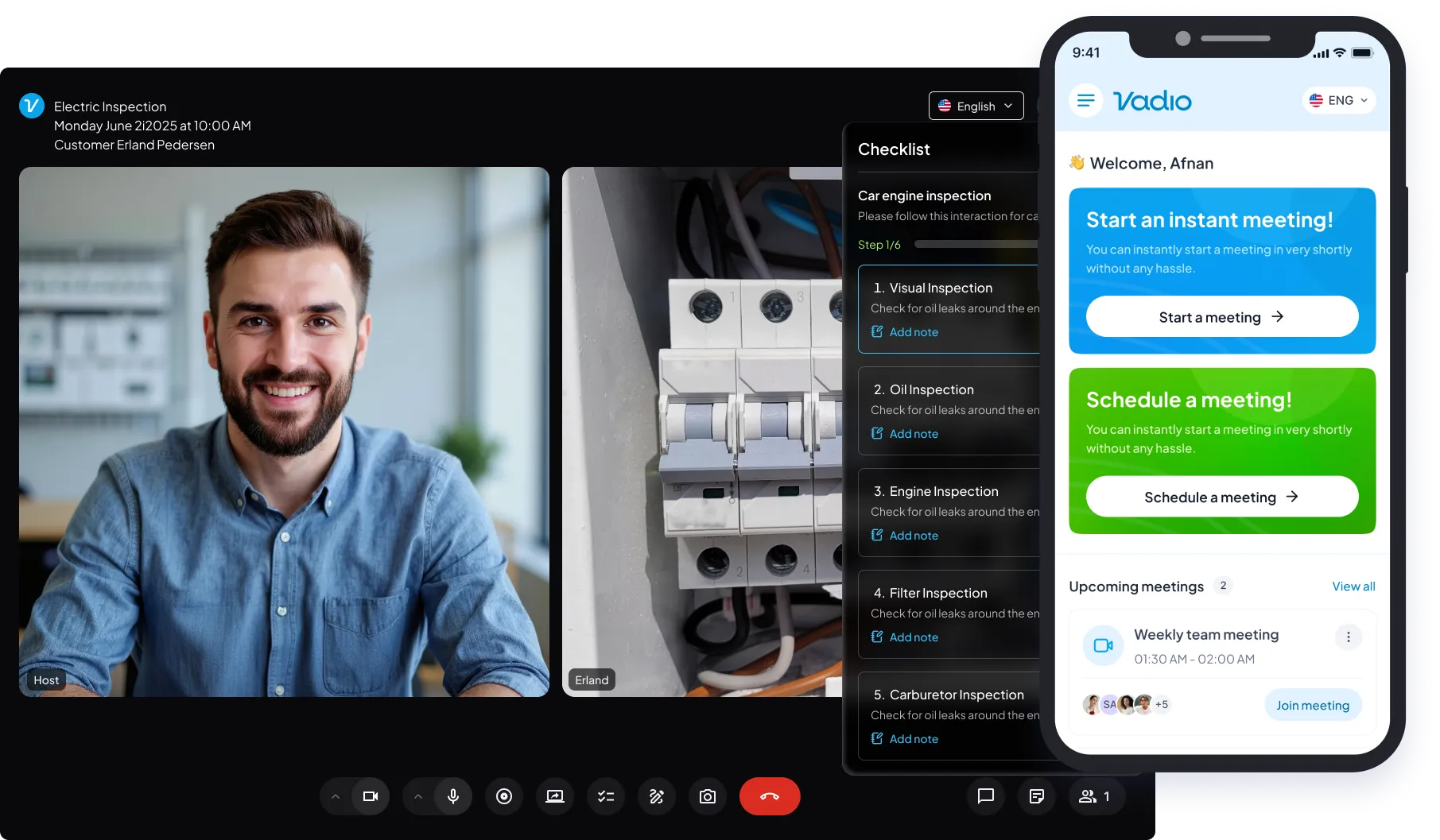Tap Start a meeting button
The width and height of the screenshot is (1440, 840).
[1222, 316]
